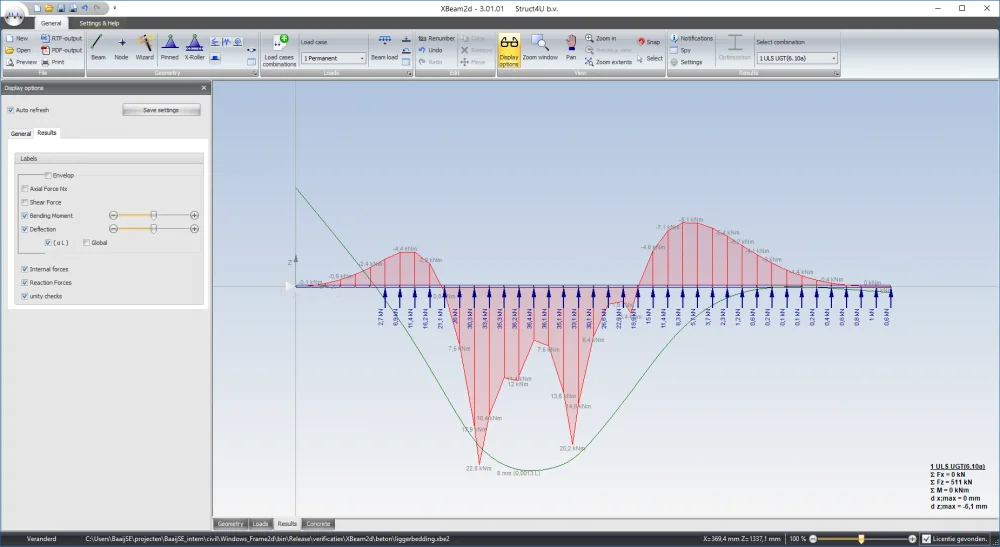This screenshot has height=547, width=1000.
Task: Export RTF-output
Action: [62, 38]
